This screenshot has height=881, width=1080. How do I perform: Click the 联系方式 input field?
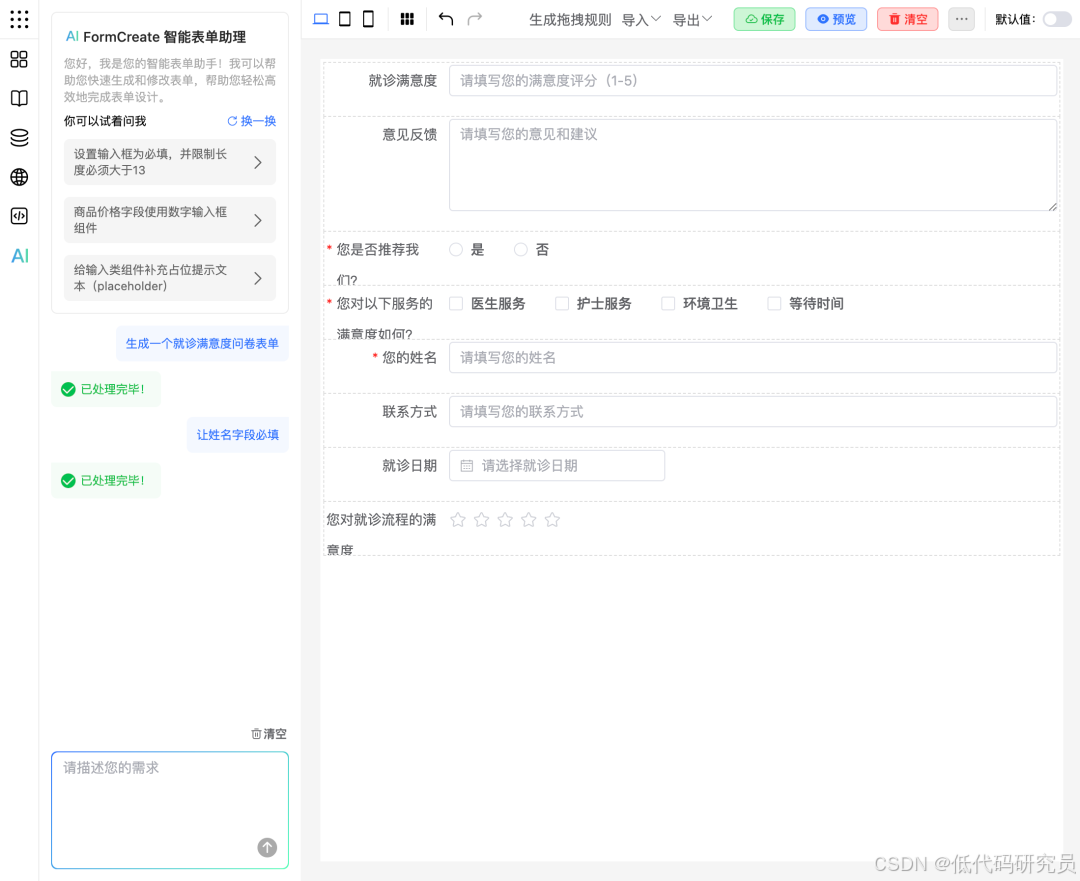pos(753,412)
